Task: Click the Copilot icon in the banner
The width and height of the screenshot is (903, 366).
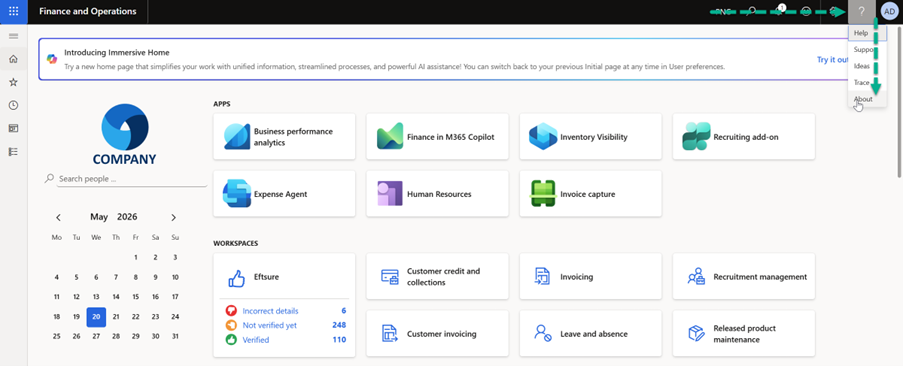Action: tap(52, 59)
